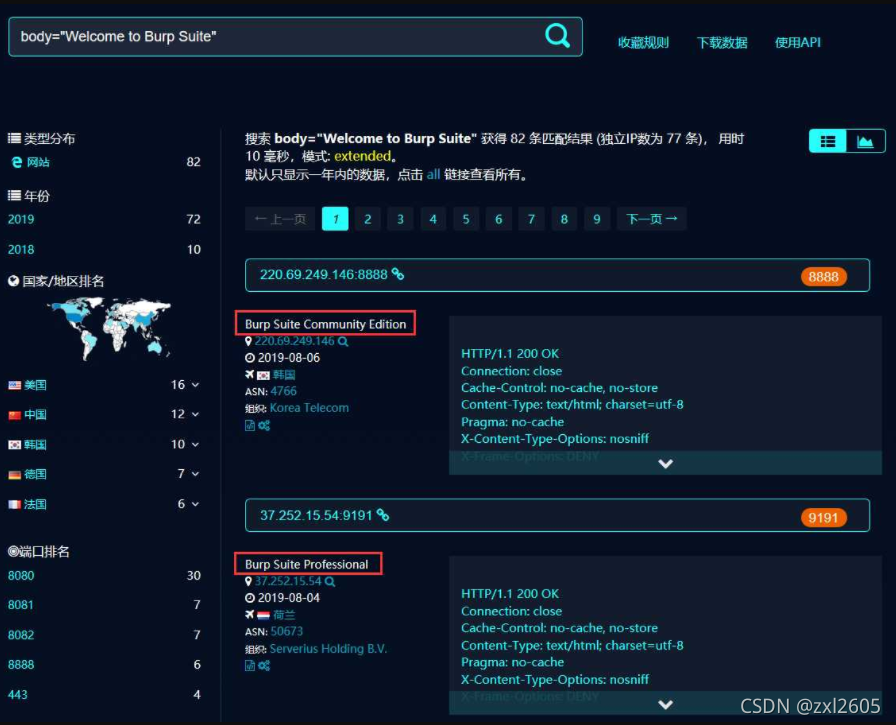This screenshot has width=896, height=725.
Task: Click link icon next to 37.252.15.54:9191
Action: [x=383, y=515]
